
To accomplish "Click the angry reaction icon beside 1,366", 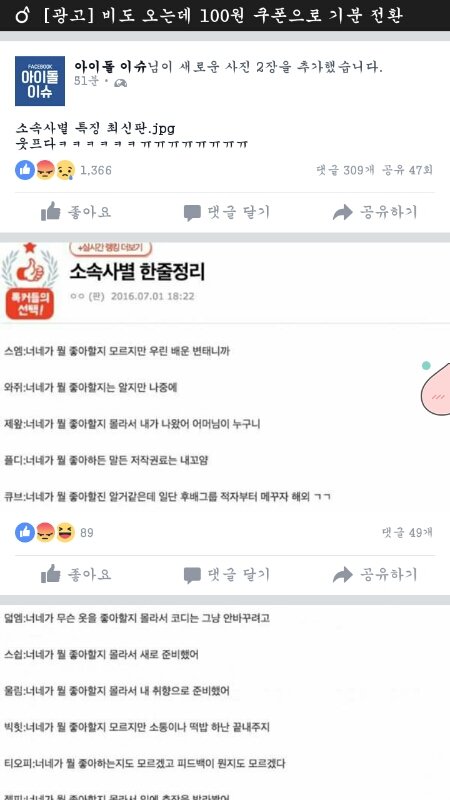I will pyautogui.click(x=45, y=170).
